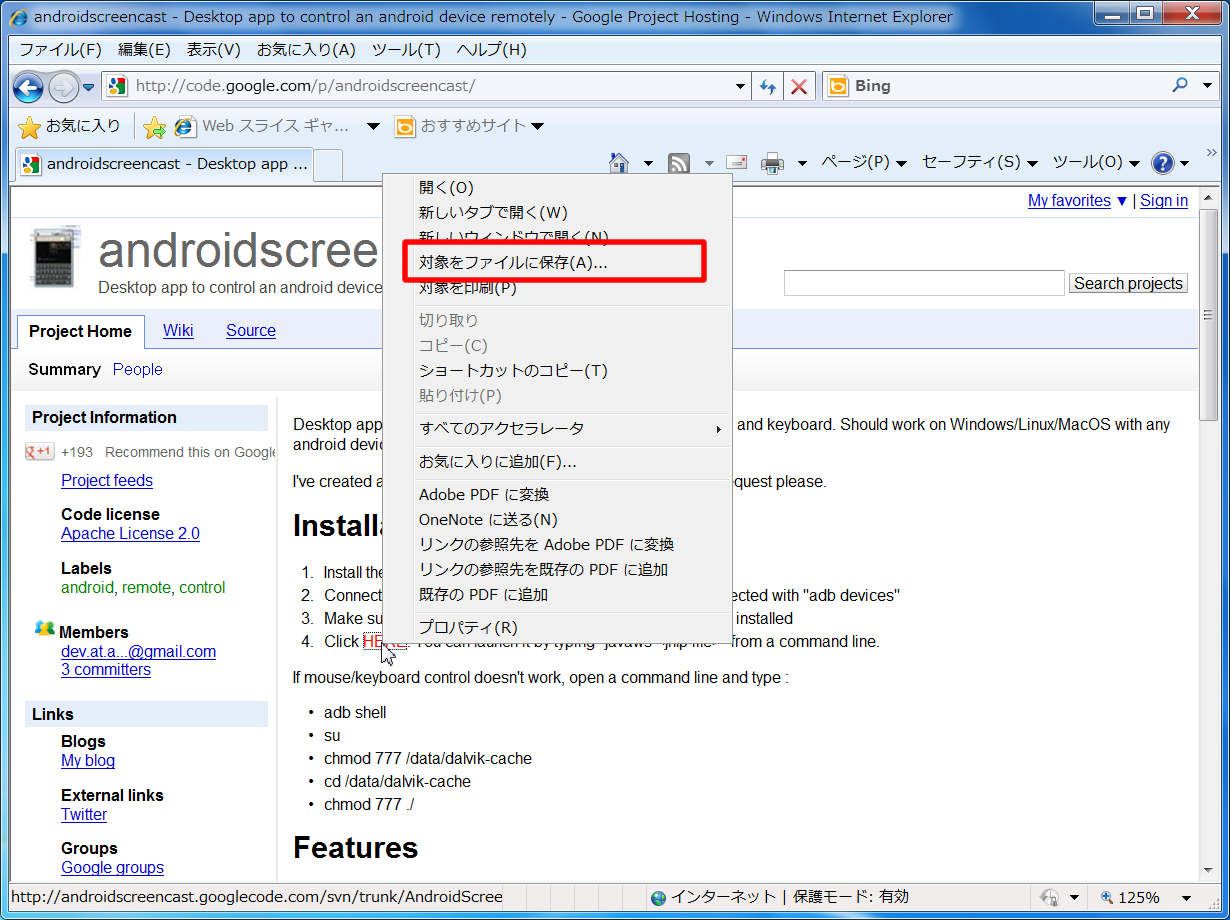The height and width of the screenshot is (920, 1230).
Task: Choose 開く(O) in context menu
Action: click(558, 188)
